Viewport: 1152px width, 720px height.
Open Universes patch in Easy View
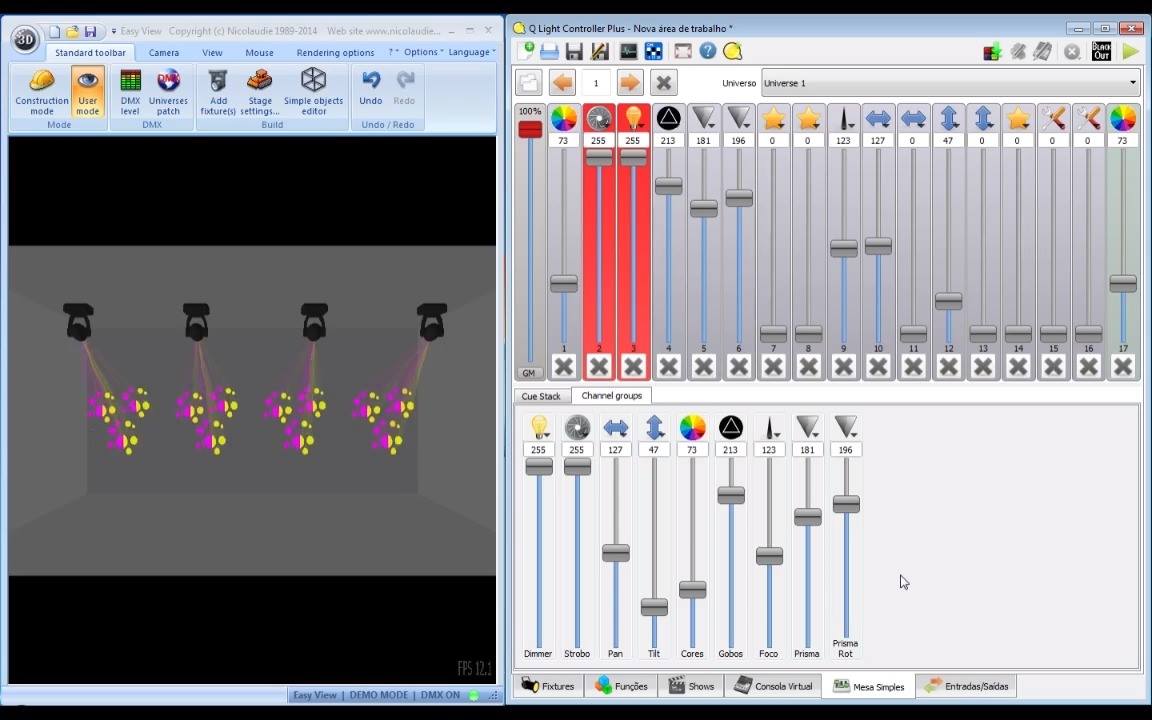pos(168,92)
